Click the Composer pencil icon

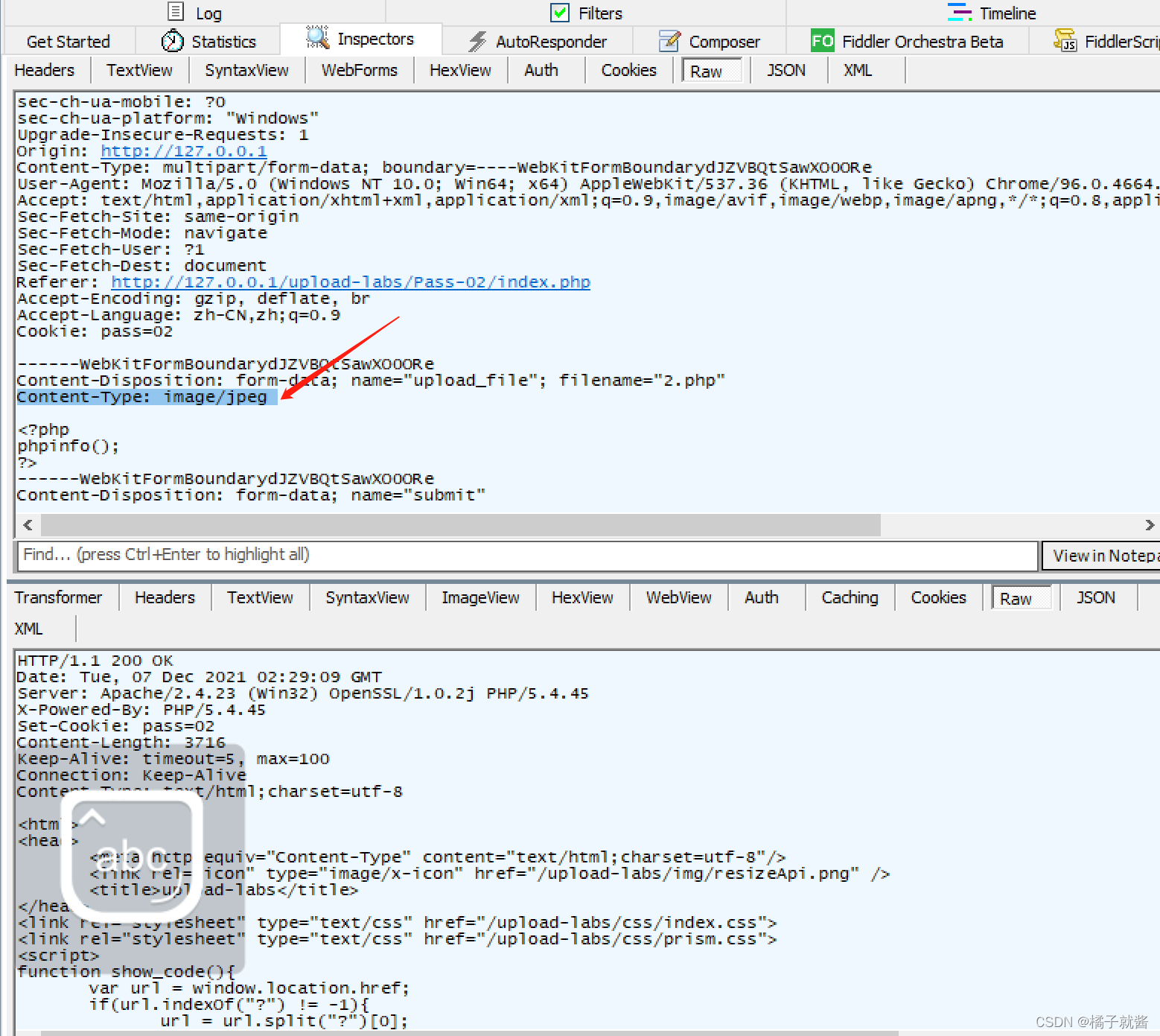[669, 41]
